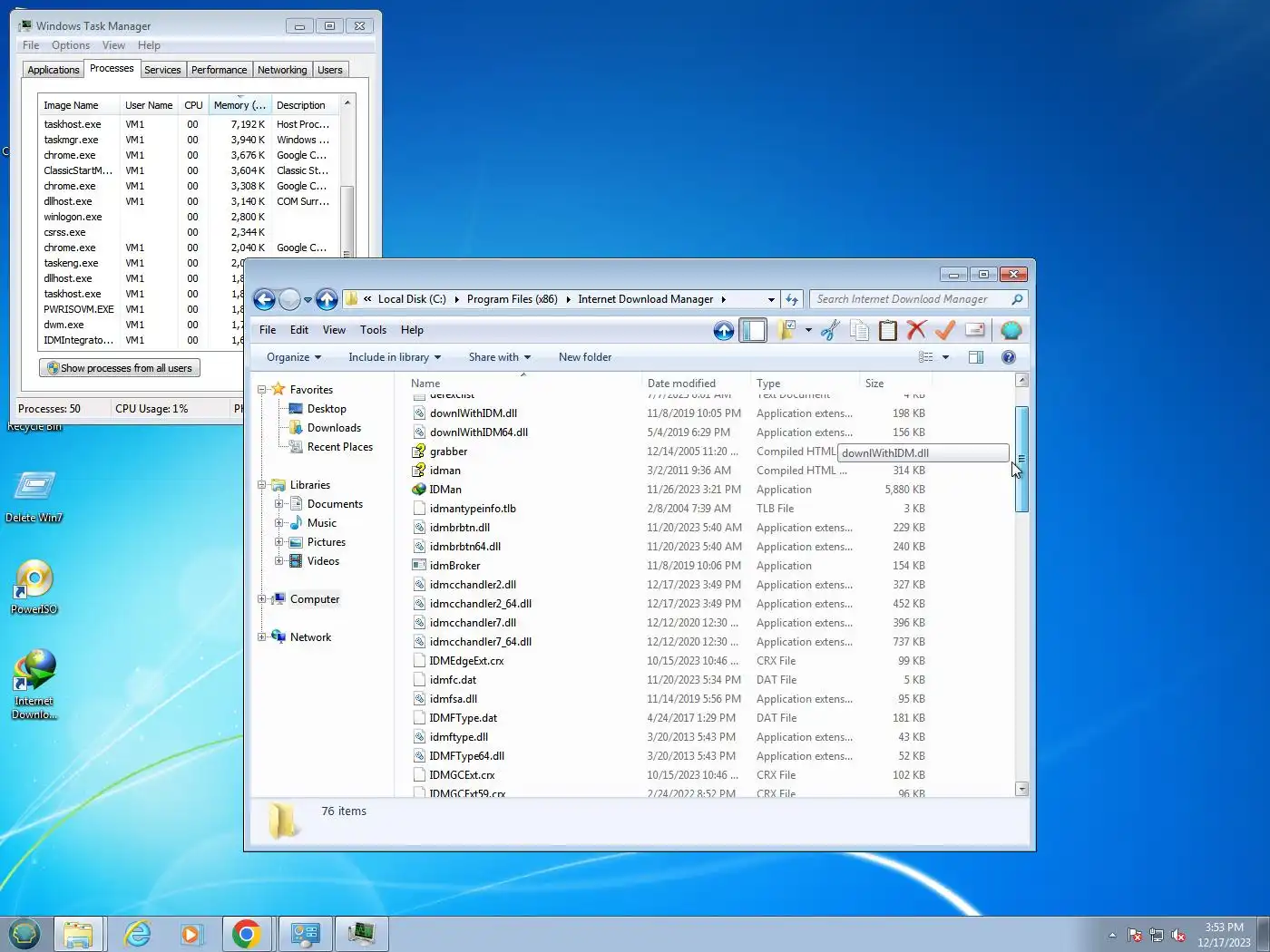Click the address bar Refresh button
1270x952 pixels.
792,299
